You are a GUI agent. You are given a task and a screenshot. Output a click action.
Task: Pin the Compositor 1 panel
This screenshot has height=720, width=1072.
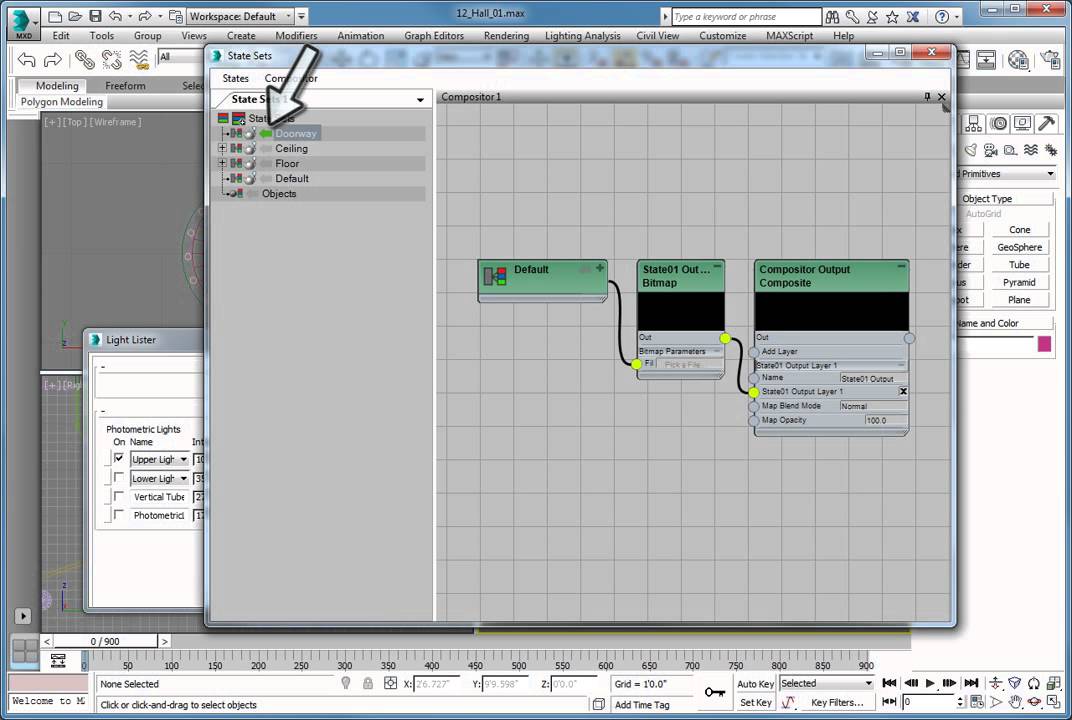click(927, 97)
